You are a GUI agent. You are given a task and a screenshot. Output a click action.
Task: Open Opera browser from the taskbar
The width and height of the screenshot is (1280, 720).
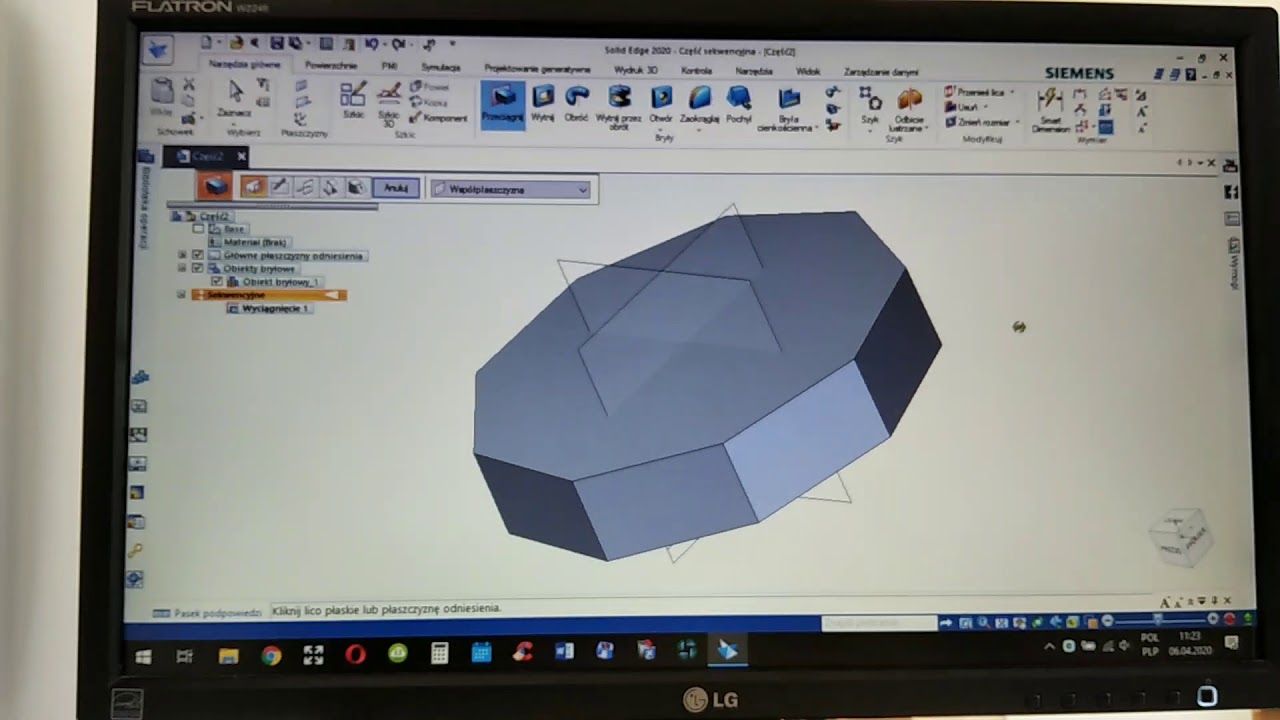pyautogui.click(x=355, y=655)
